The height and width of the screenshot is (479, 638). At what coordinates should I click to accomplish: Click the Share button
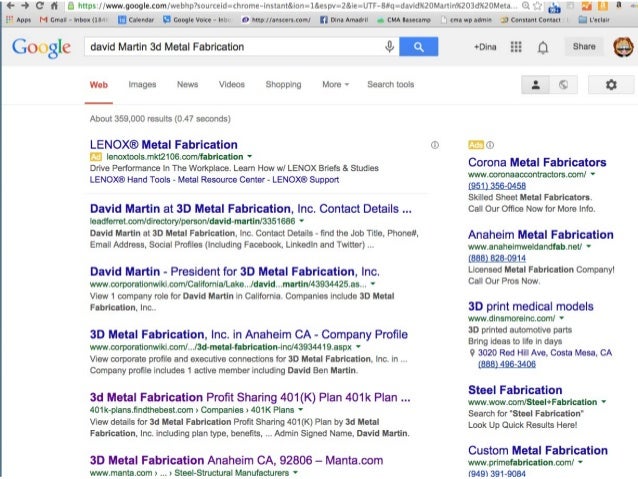pos(584,46)
